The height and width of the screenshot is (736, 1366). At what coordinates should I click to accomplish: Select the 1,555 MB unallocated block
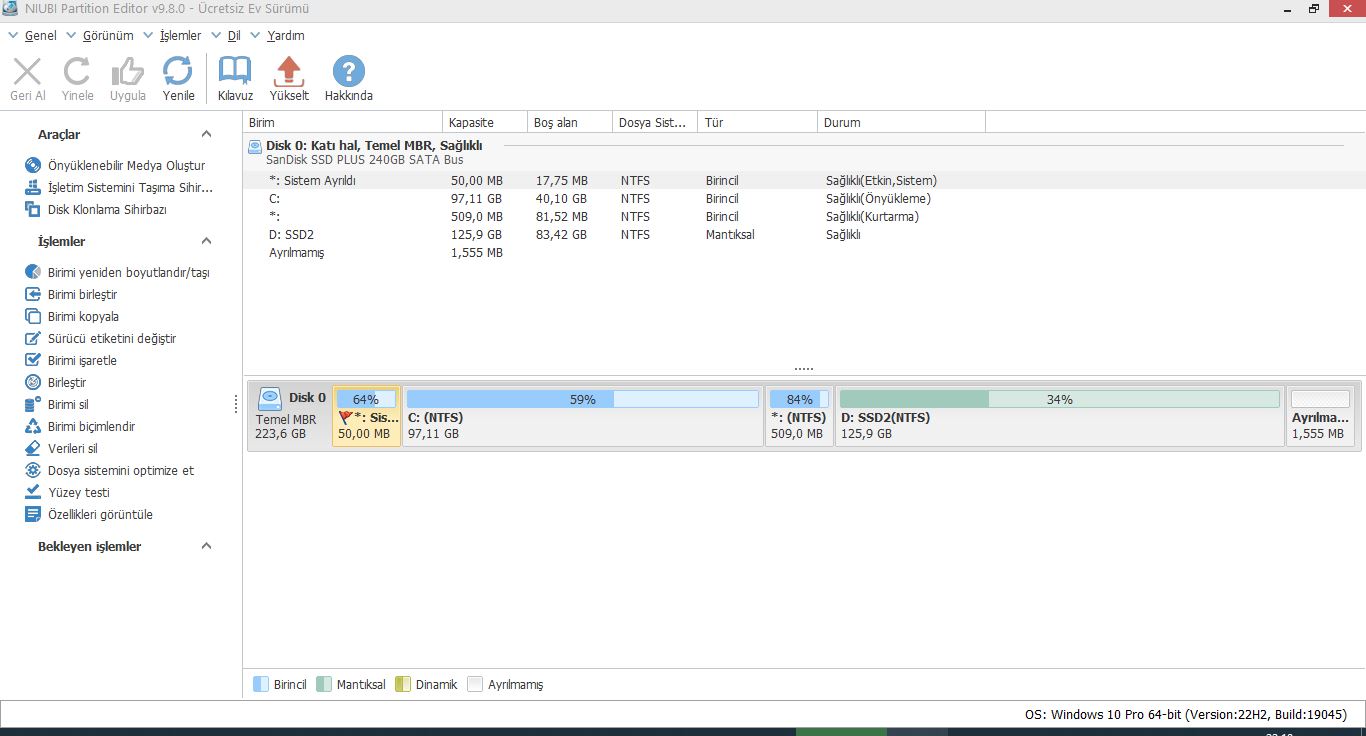(x=1320, y=416)
